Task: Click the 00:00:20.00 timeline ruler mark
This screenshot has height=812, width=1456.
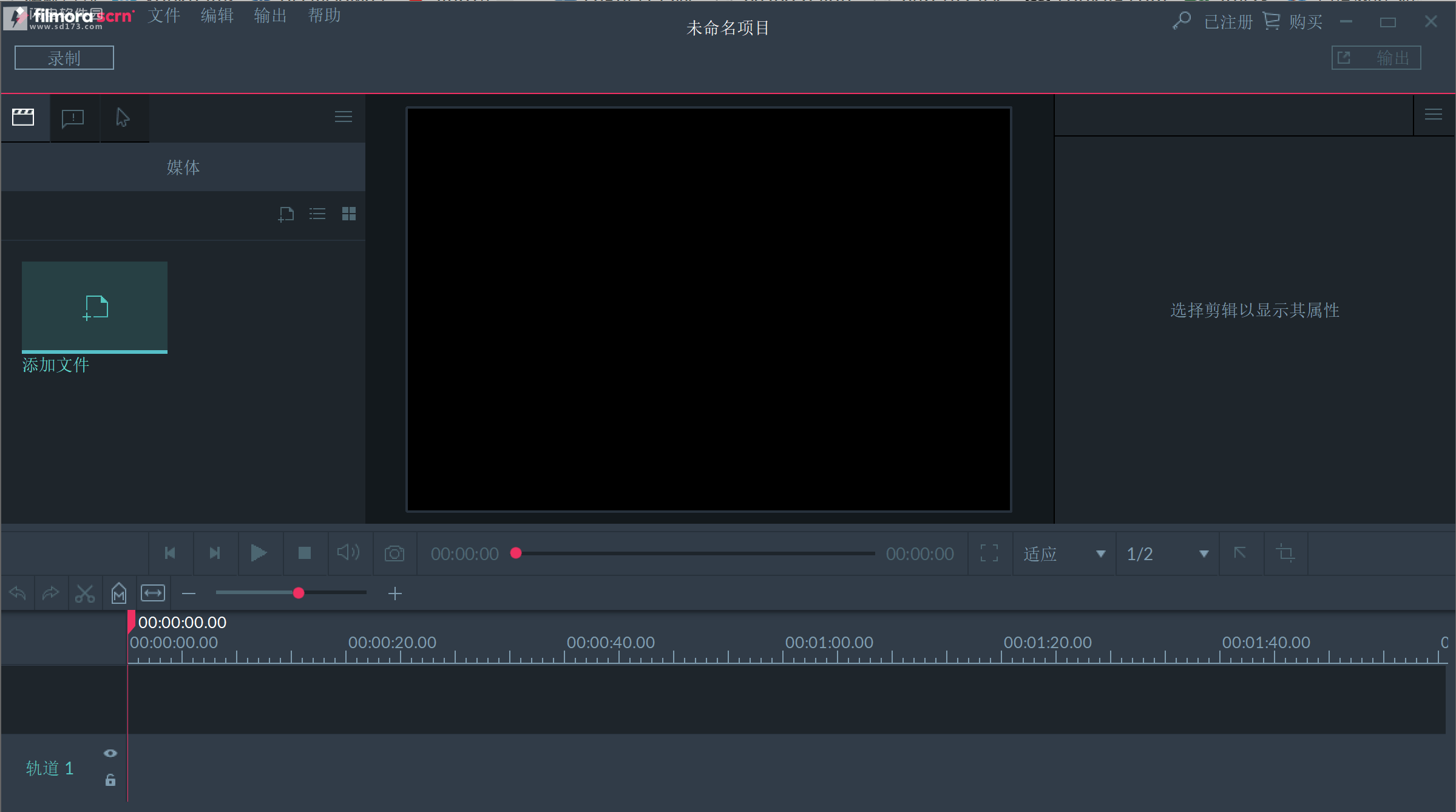Action: [392, 642]
